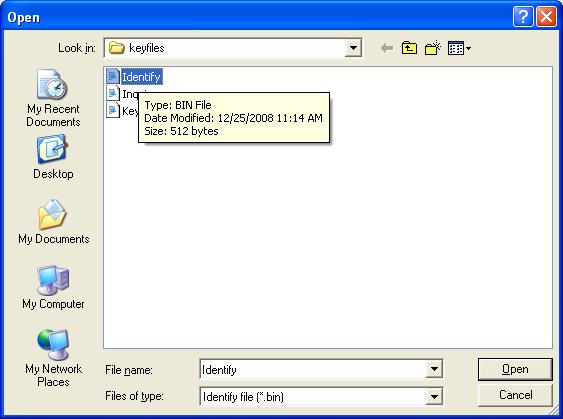Image resolution: width=563 pixels, height=419 pixels.
Task: Expand the Look in keyfiles dropdown
Action: pyautogui.click(x=353, y=48)
